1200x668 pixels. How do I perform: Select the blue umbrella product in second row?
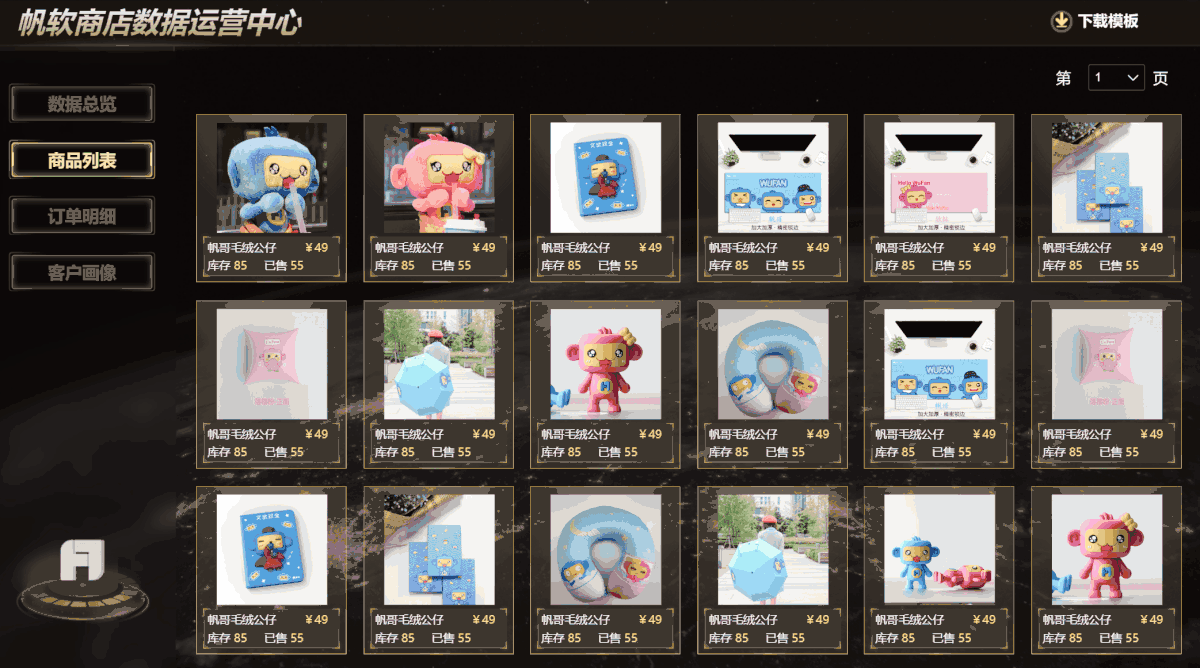tap(439, 364)
